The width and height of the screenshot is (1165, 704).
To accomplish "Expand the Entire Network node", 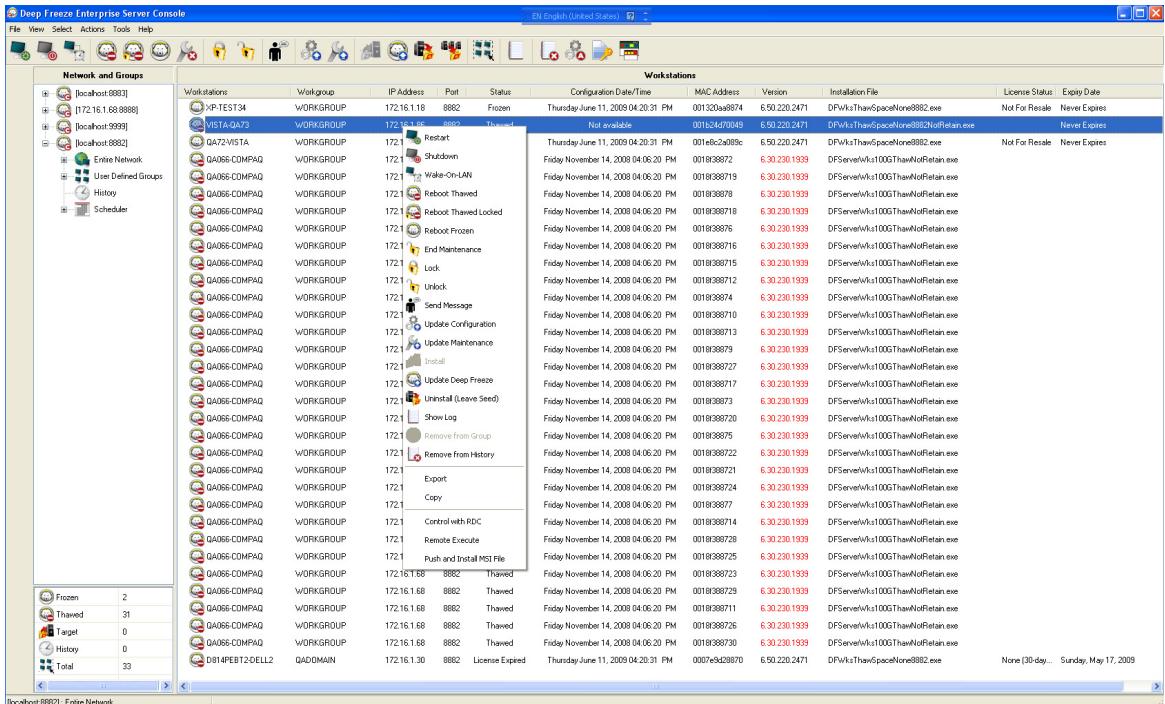I will tap(64, 160).
